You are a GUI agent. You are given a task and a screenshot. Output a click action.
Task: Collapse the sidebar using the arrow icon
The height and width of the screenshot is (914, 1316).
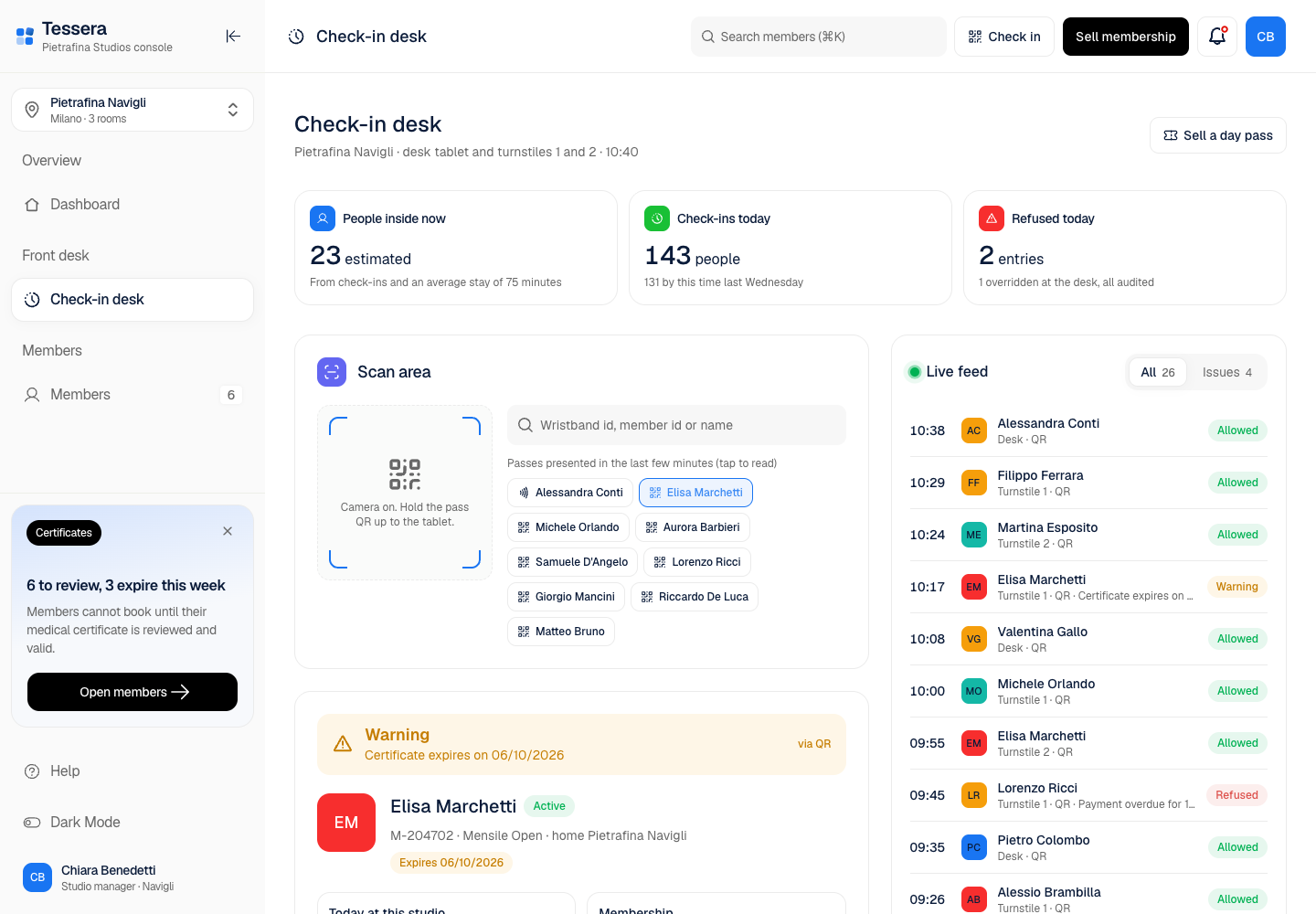pyautogui.click(x=233, y=37)
